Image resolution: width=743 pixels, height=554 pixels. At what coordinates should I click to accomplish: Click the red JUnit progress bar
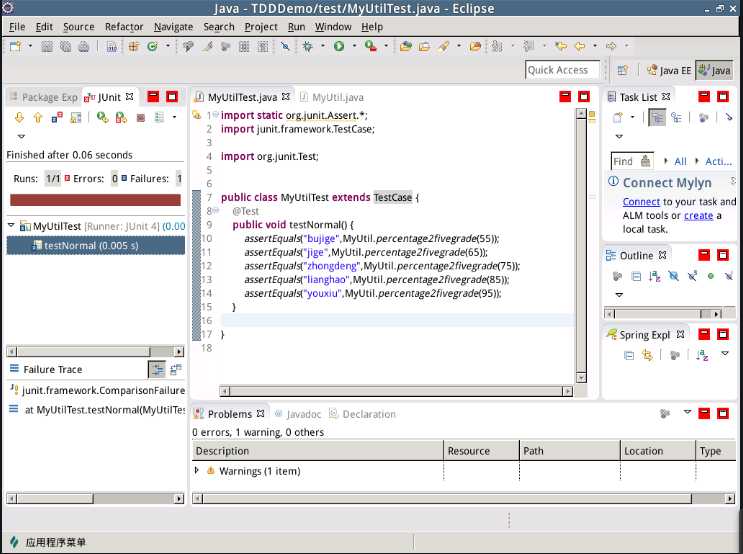(x=95, y=200)
